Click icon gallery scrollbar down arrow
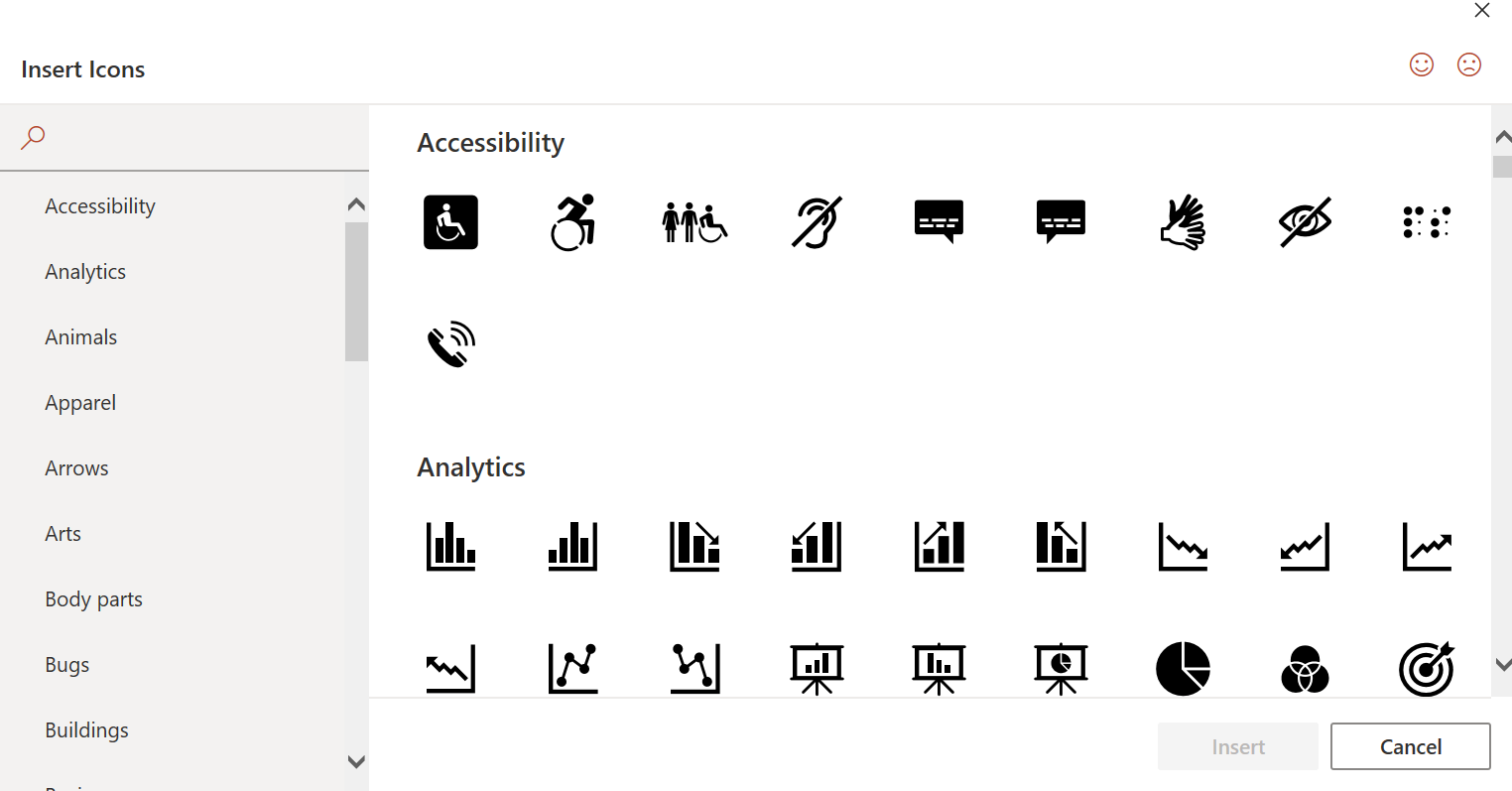Screen dimensions: 1512x791 click(1502, 665)
